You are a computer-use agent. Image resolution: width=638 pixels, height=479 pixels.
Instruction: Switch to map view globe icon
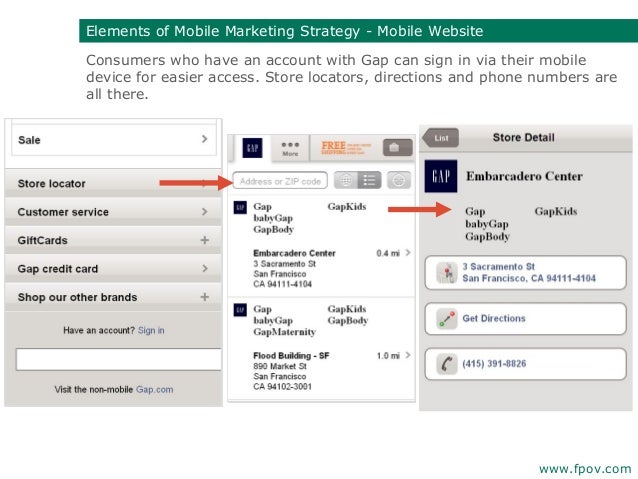[346, 180]
